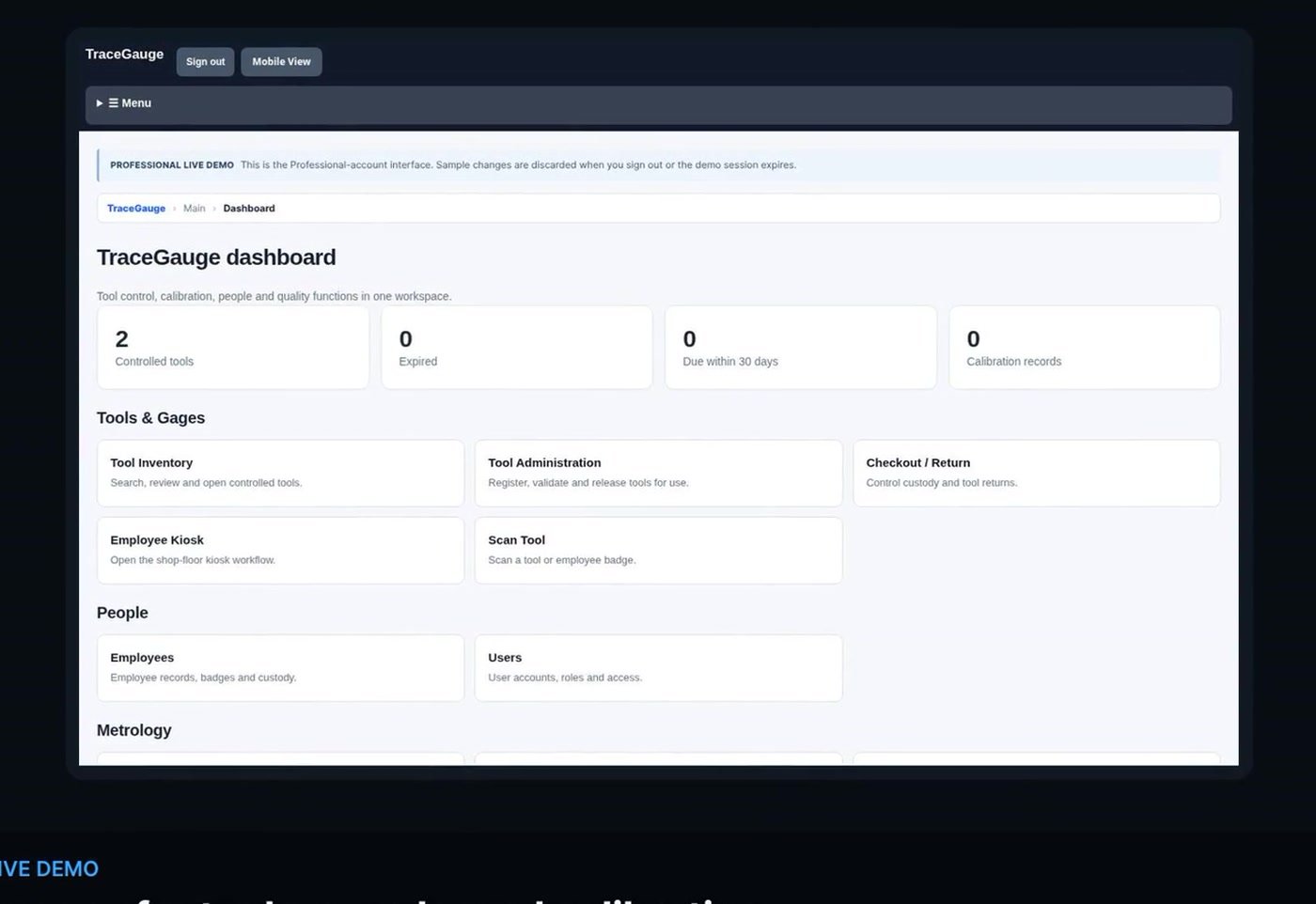Open the Users card
The image size is (1316, 904).
click(658, 668)
